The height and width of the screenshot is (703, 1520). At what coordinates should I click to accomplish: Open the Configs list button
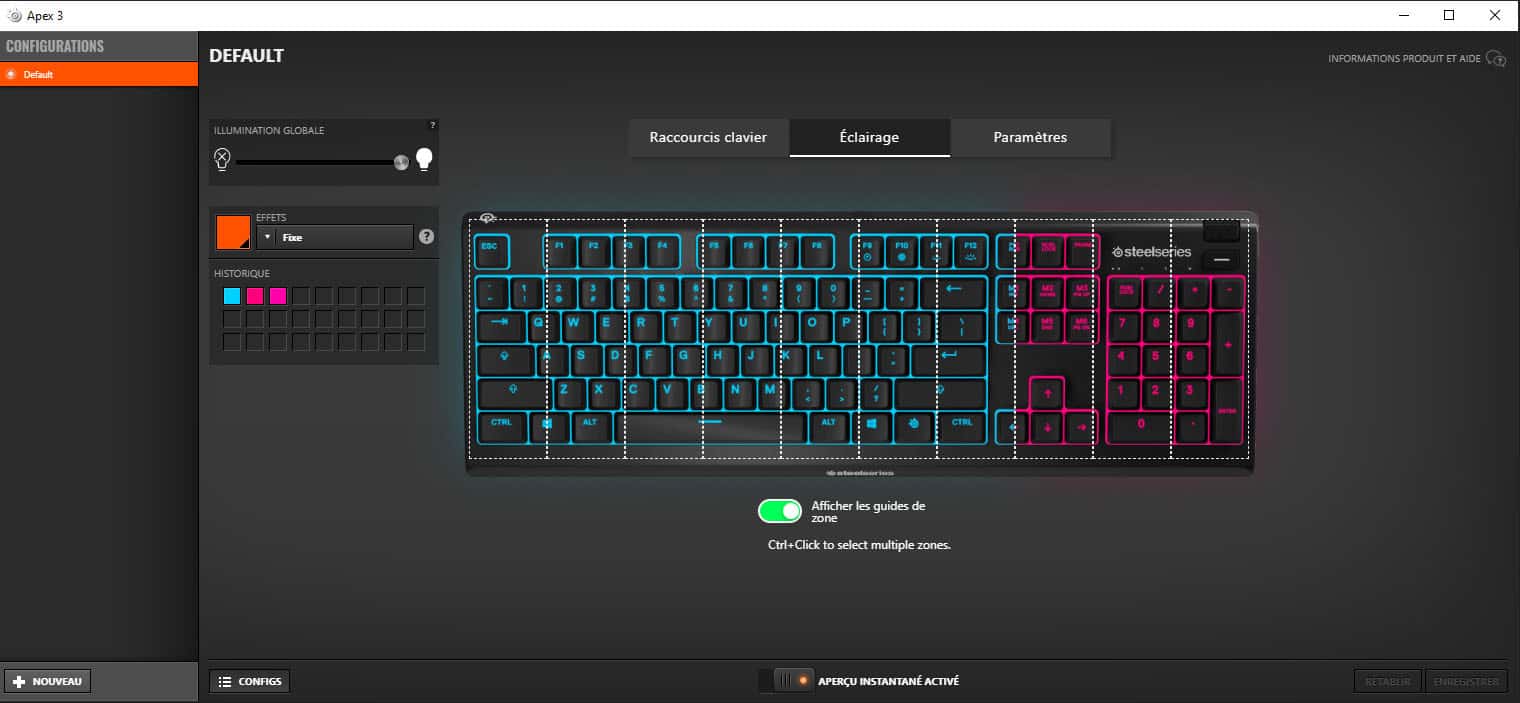click(x=250, y=681)
